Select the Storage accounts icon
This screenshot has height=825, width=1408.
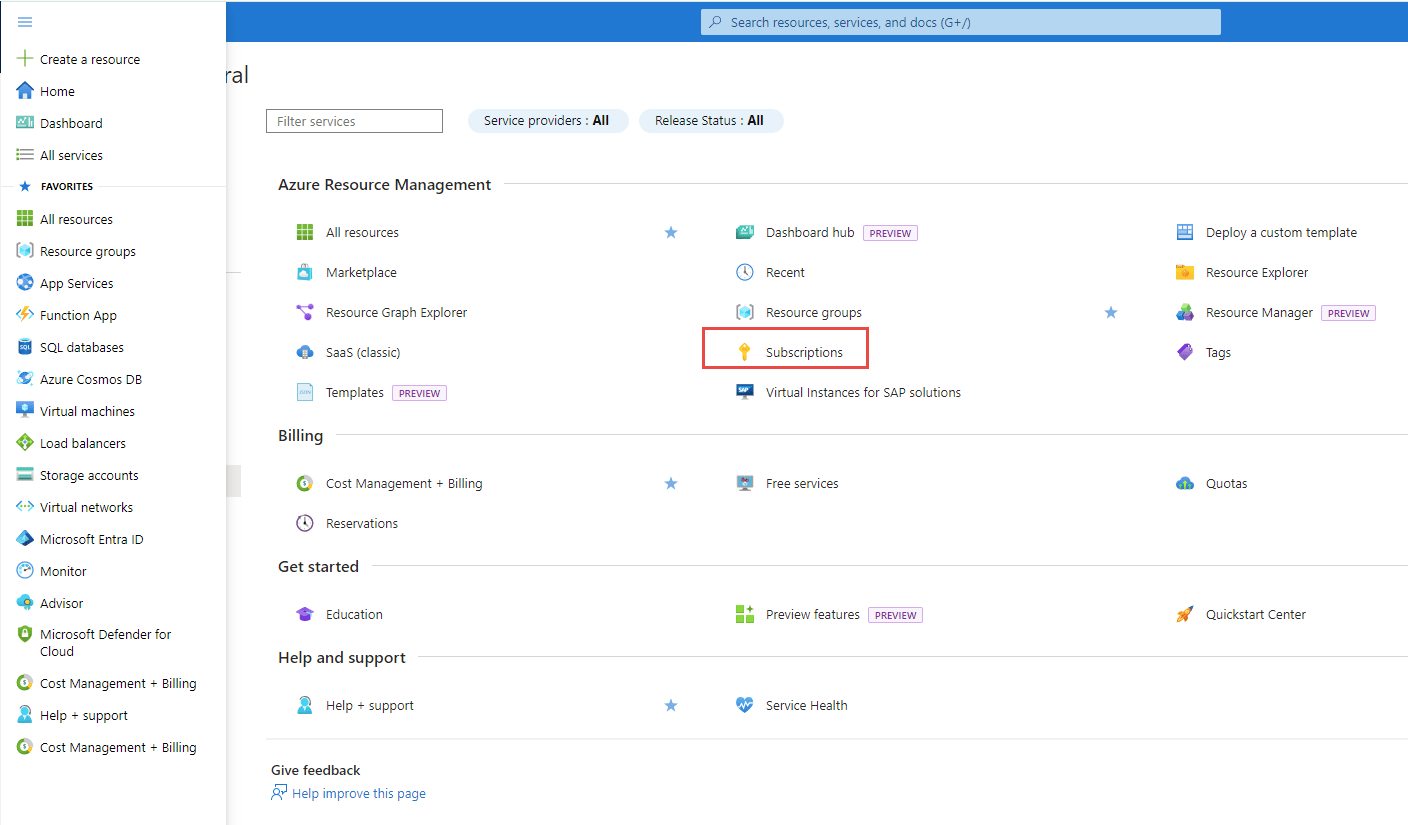(25, 475)
